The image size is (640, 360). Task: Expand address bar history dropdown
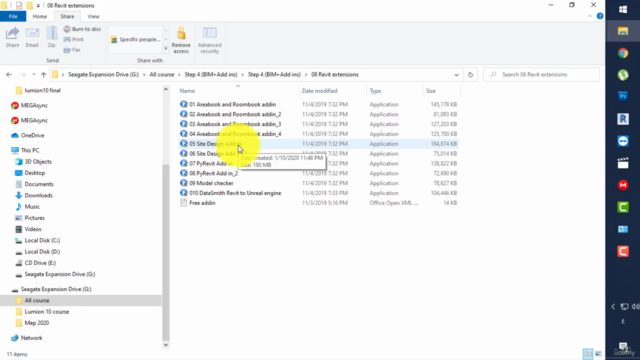point(456,75)
